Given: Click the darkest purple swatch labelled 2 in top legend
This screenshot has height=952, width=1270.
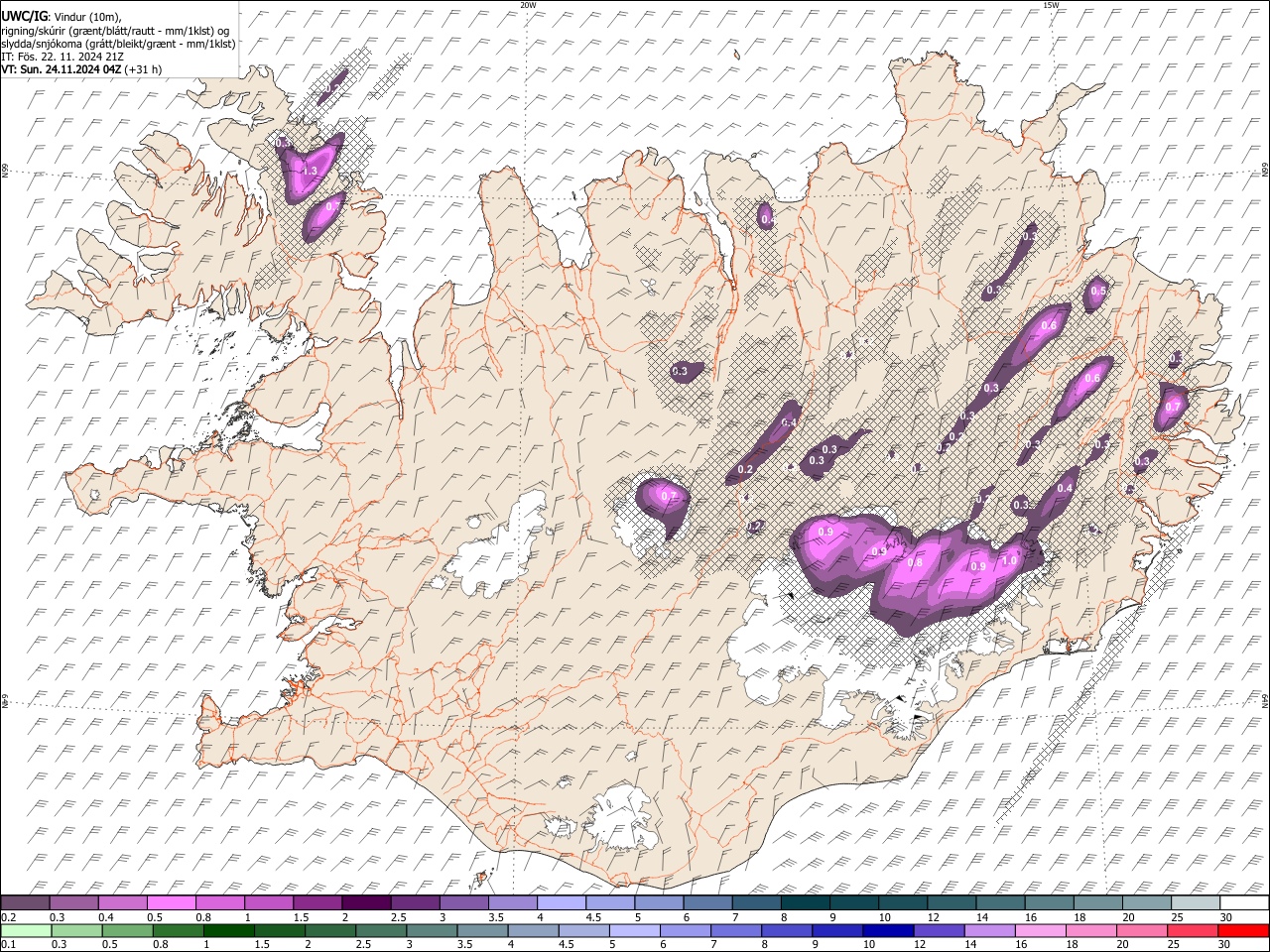Looking at the screenshot, I should 366,902.
